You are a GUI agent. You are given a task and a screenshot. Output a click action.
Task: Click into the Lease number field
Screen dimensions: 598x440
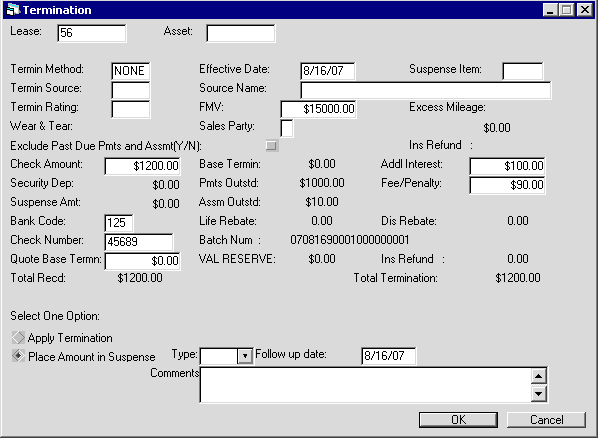[x=92, y=33]
